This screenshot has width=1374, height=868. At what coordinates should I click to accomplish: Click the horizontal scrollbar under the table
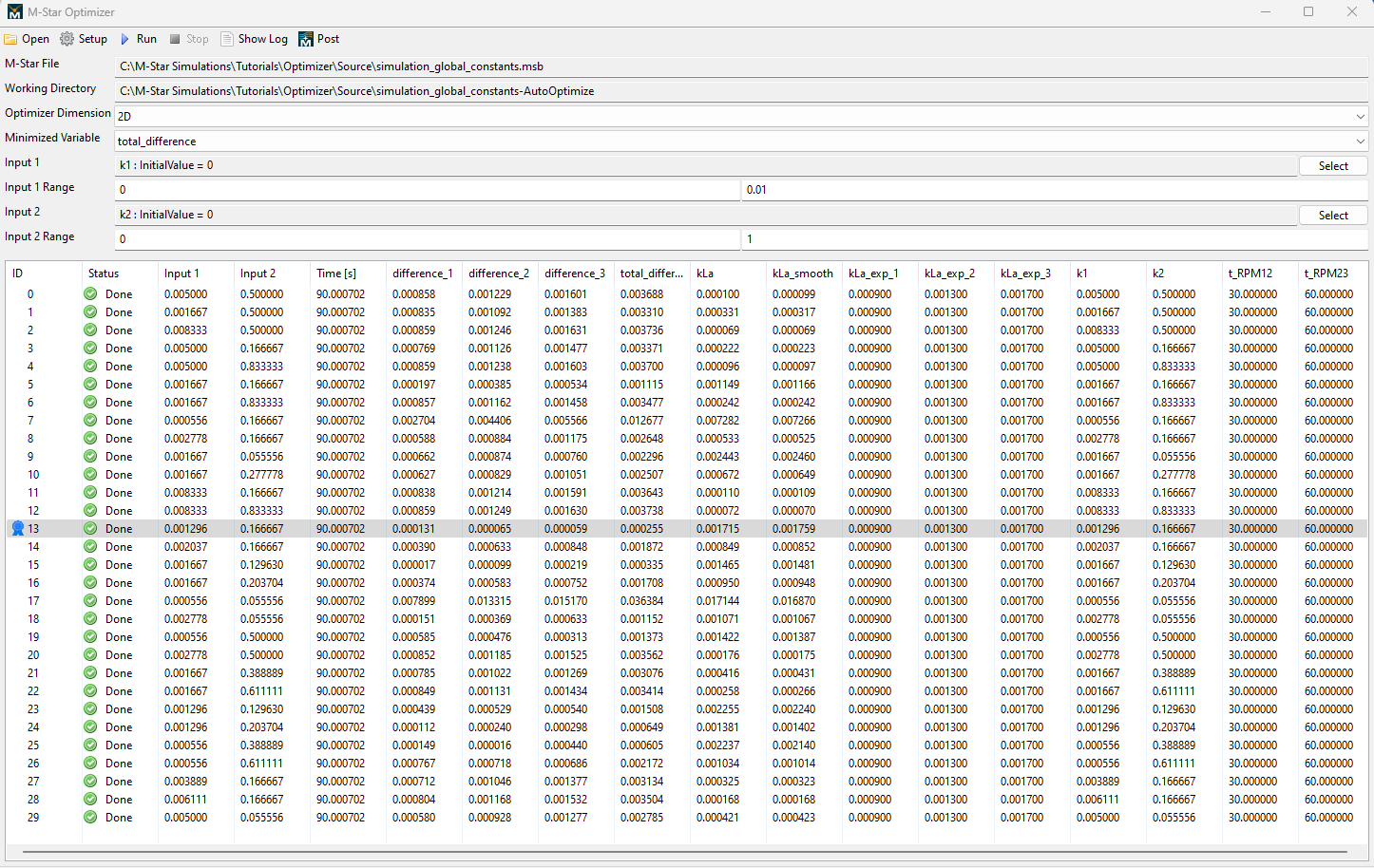pos(686,852)
